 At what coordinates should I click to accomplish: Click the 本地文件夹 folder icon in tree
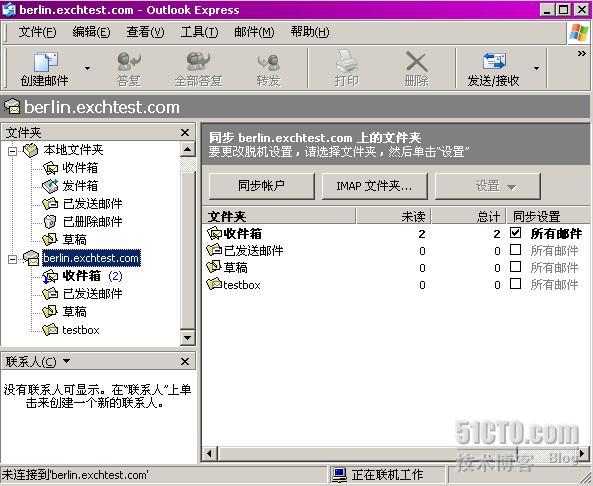[x=31, y=150]
